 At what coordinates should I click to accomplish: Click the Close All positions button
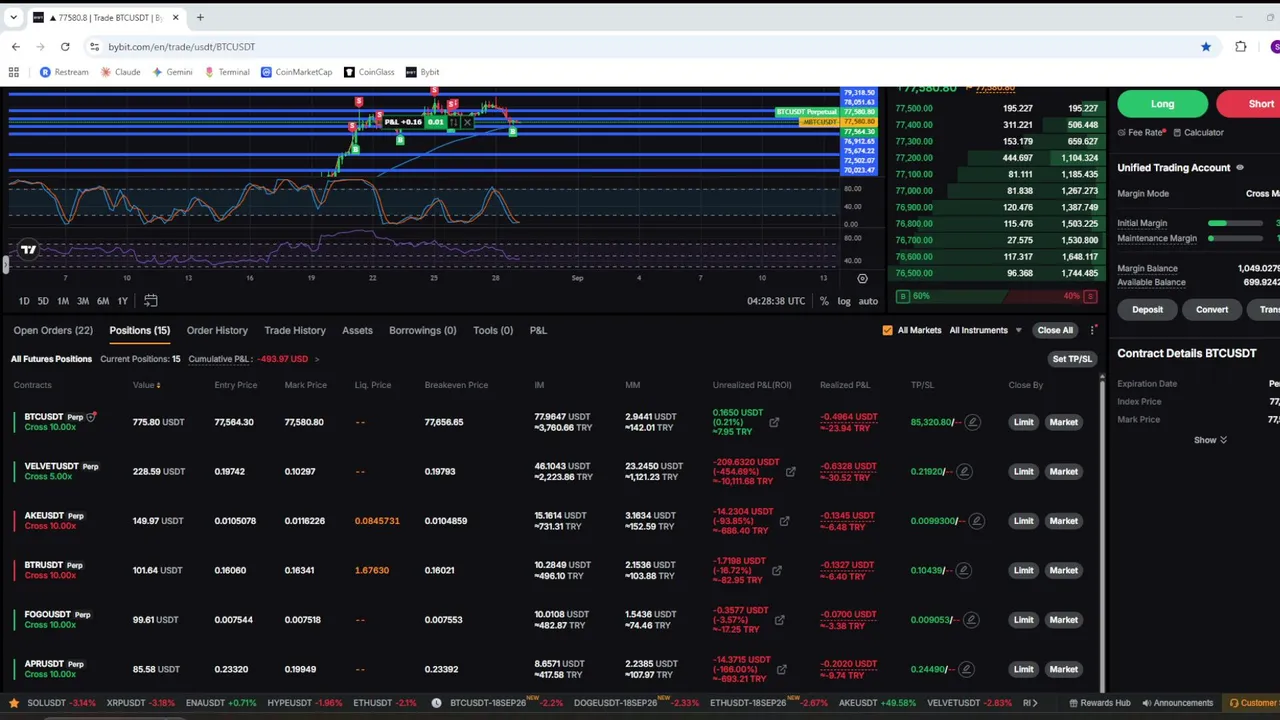[x=1055, y=330]
